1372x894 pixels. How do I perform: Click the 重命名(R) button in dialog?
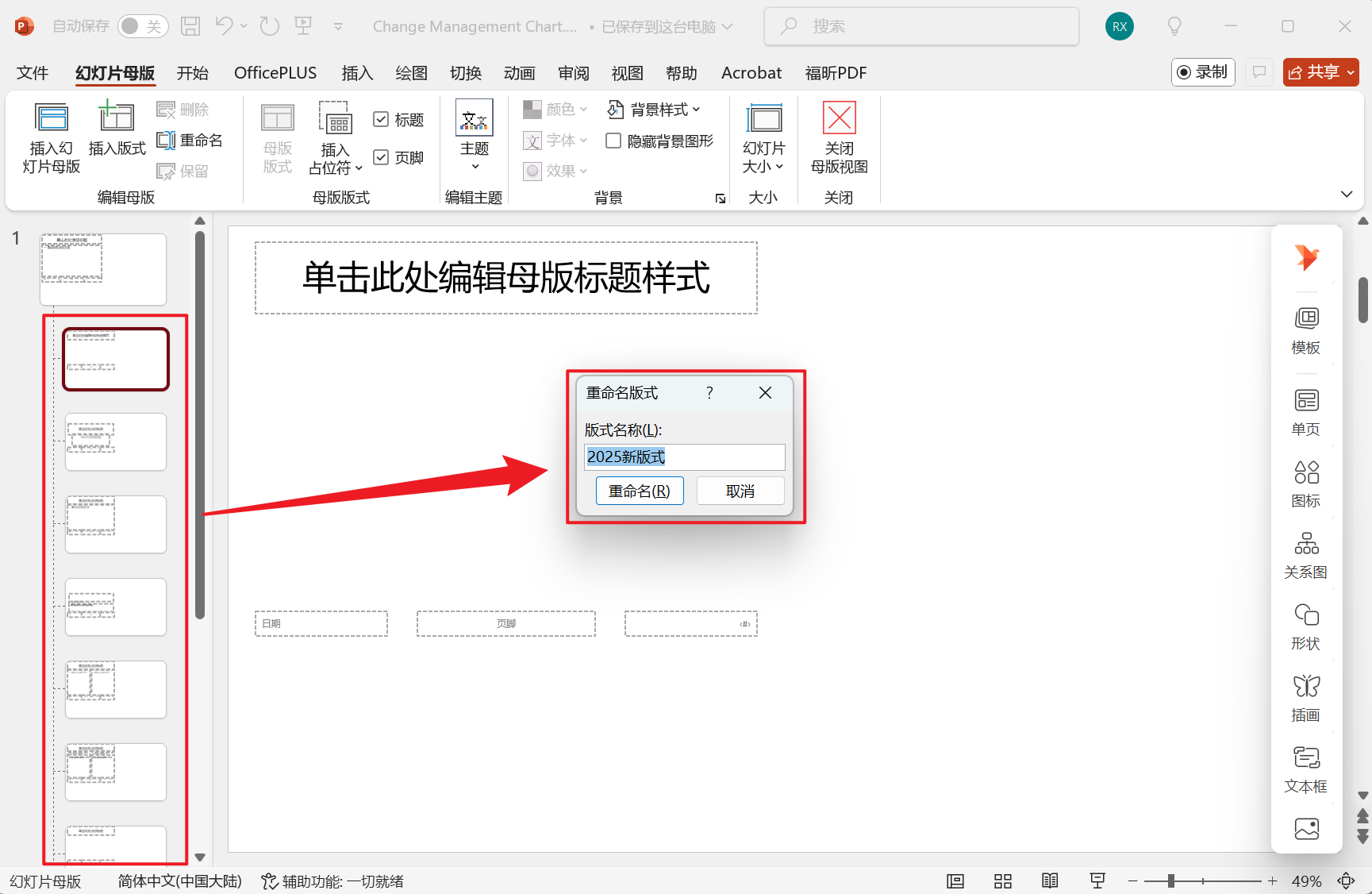(x=640, y=490)
